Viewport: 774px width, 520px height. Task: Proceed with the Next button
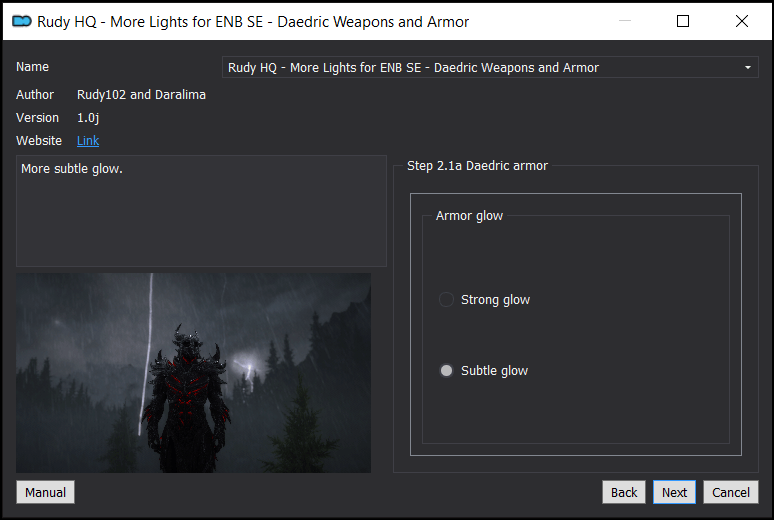point(674,492)
